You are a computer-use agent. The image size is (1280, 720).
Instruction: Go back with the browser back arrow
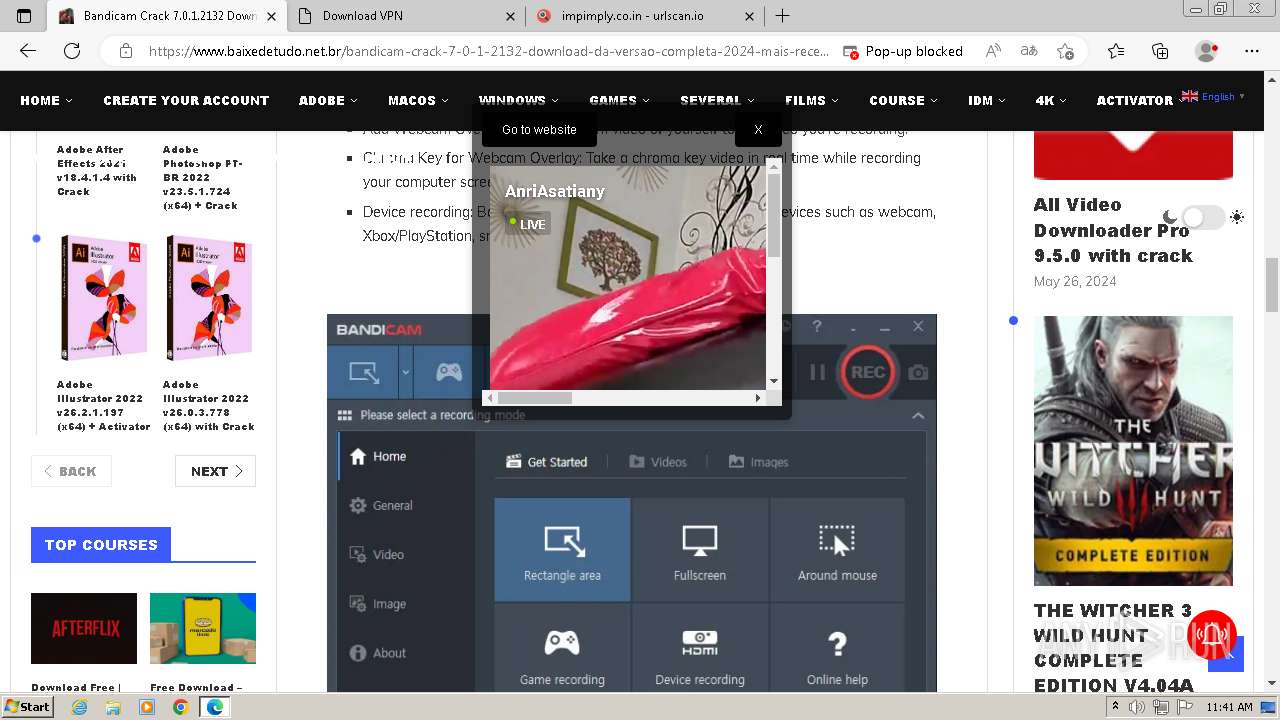[x=28, y=51]
